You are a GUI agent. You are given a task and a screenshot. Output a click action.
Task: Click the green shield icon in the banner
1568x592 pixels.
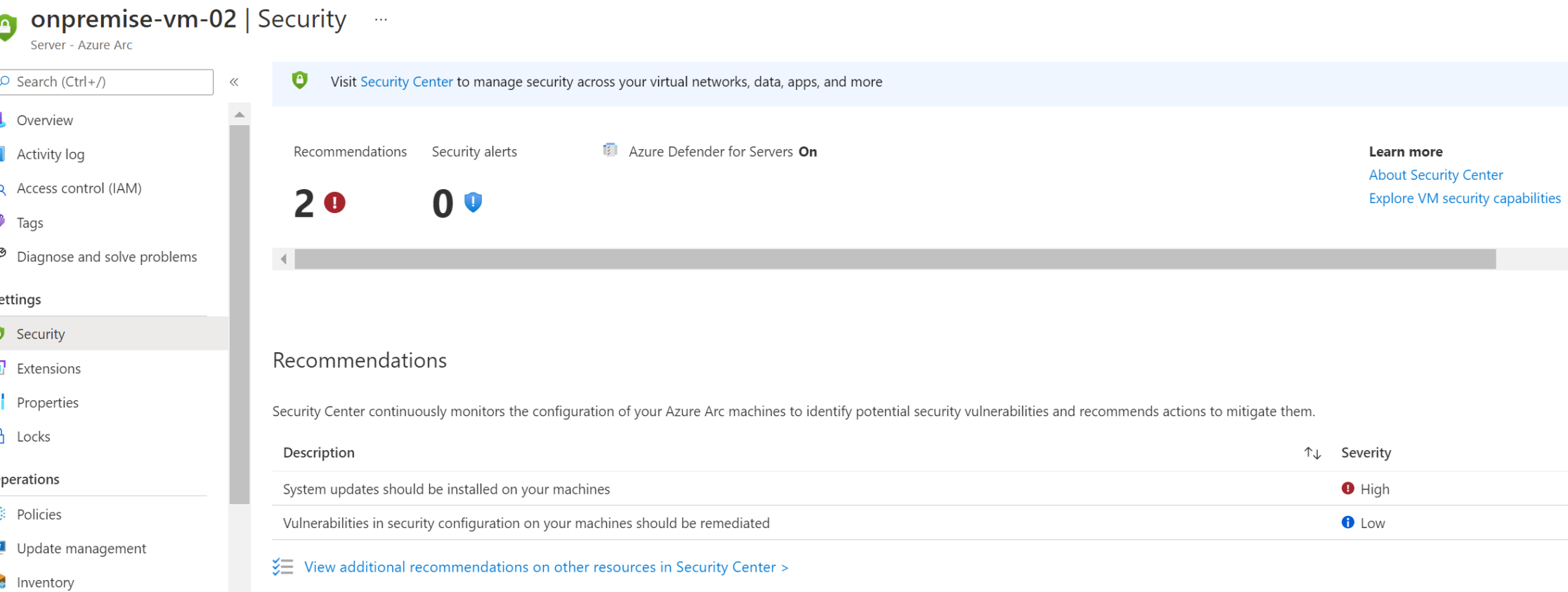300,81
